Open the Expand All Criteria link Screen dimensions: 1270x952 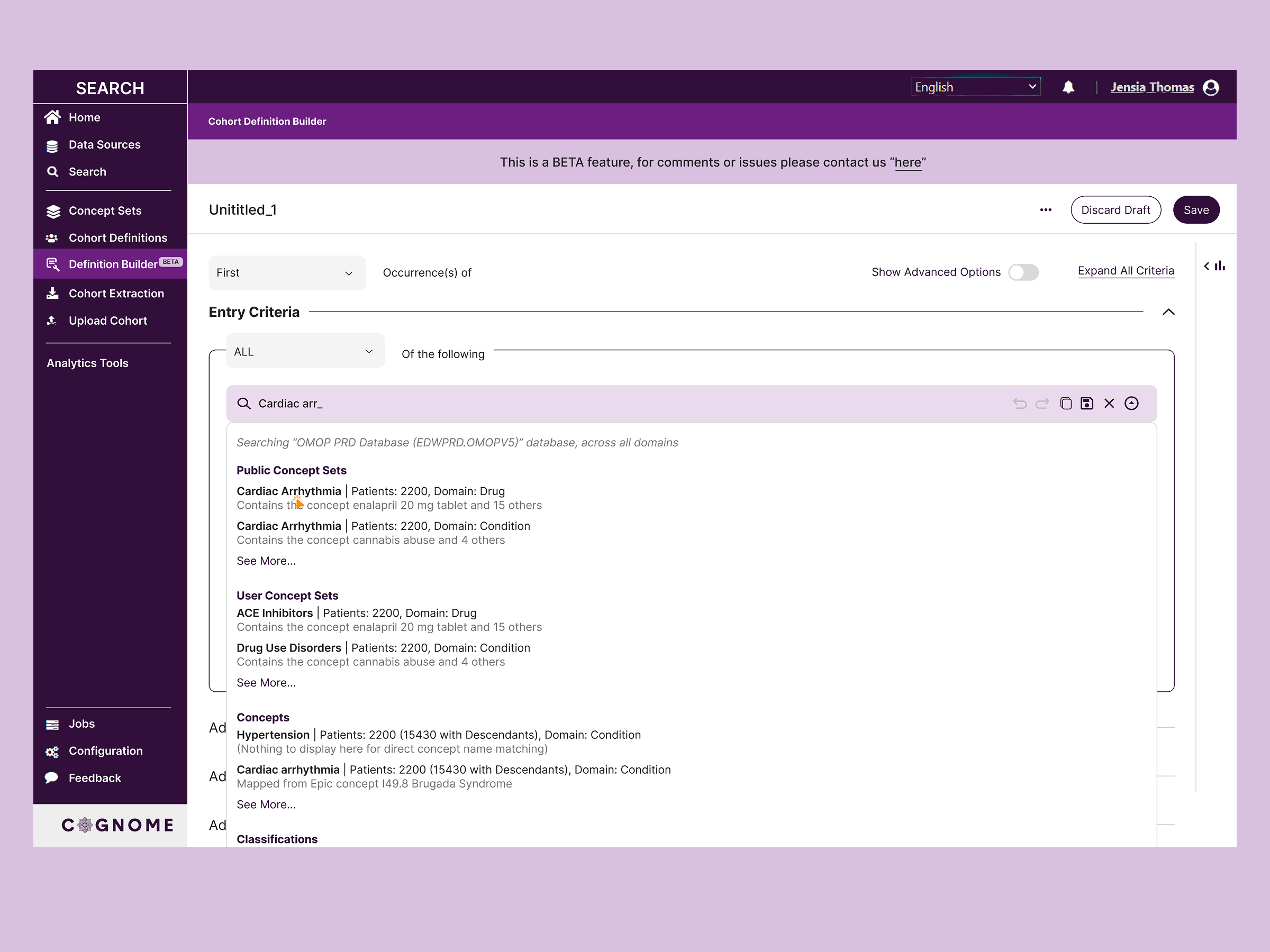[1126, 270]
